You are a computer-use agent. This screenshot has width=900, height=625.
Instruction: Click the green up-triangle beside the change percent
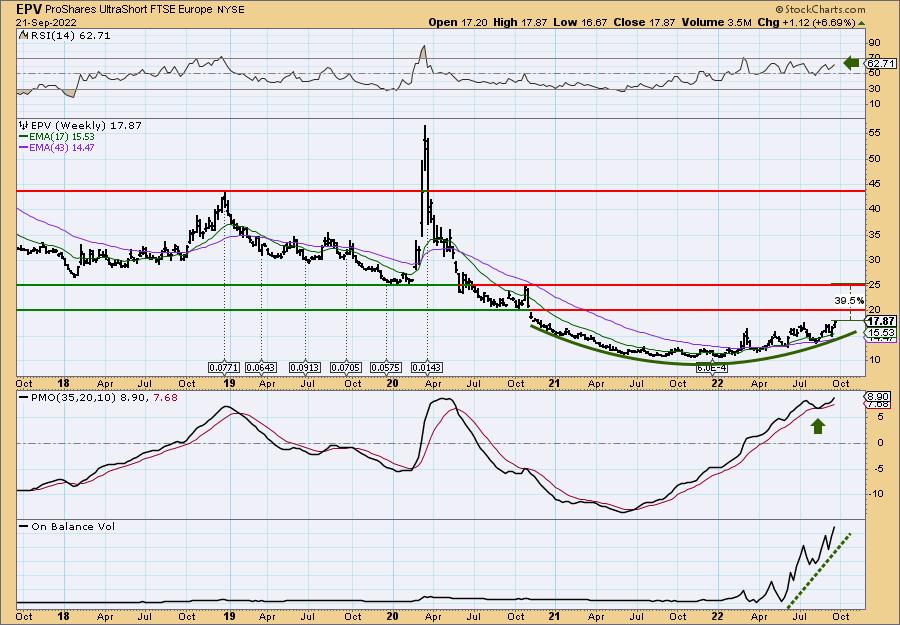point(862,23)
